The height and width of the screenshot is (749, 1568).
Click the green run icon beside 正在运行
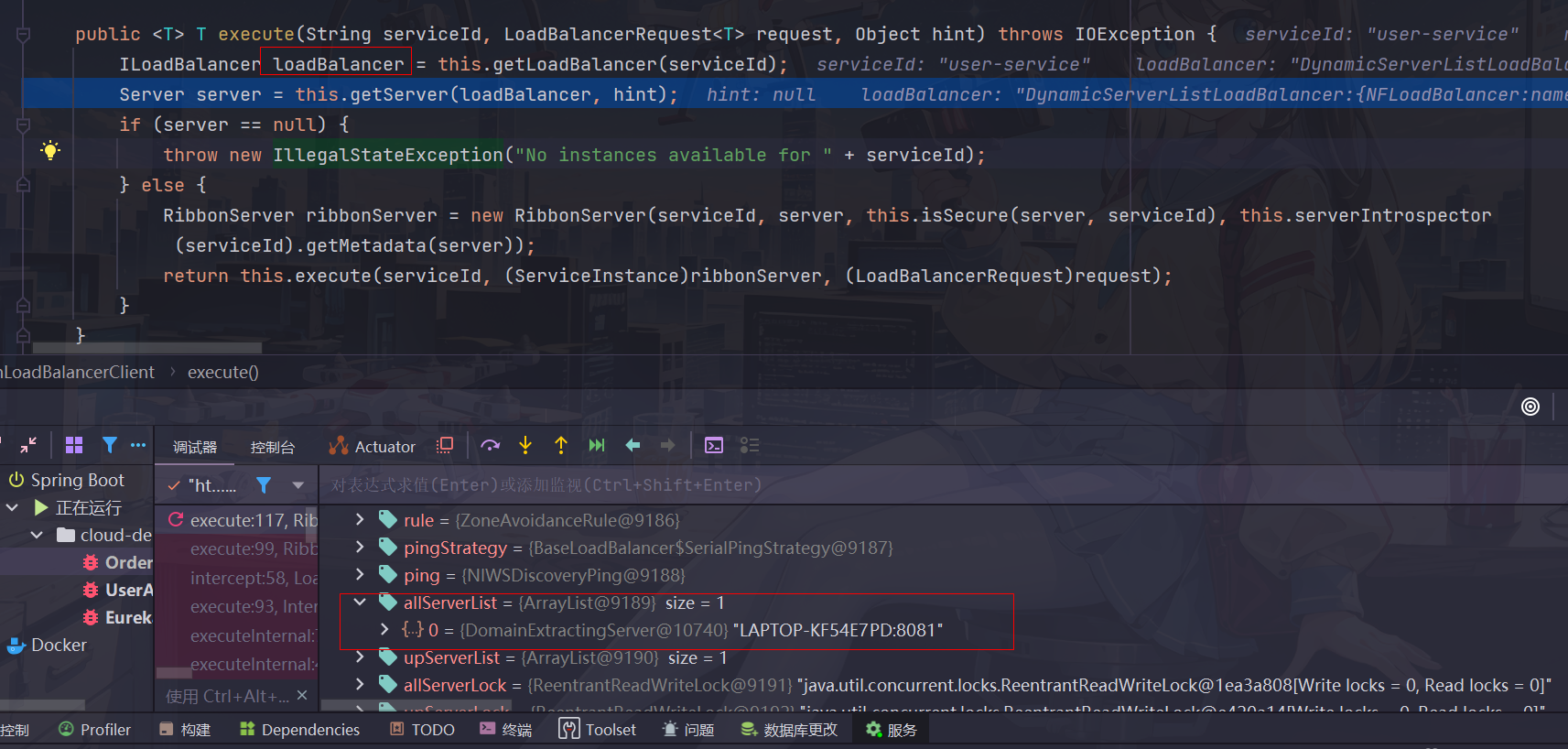(41, 507)
